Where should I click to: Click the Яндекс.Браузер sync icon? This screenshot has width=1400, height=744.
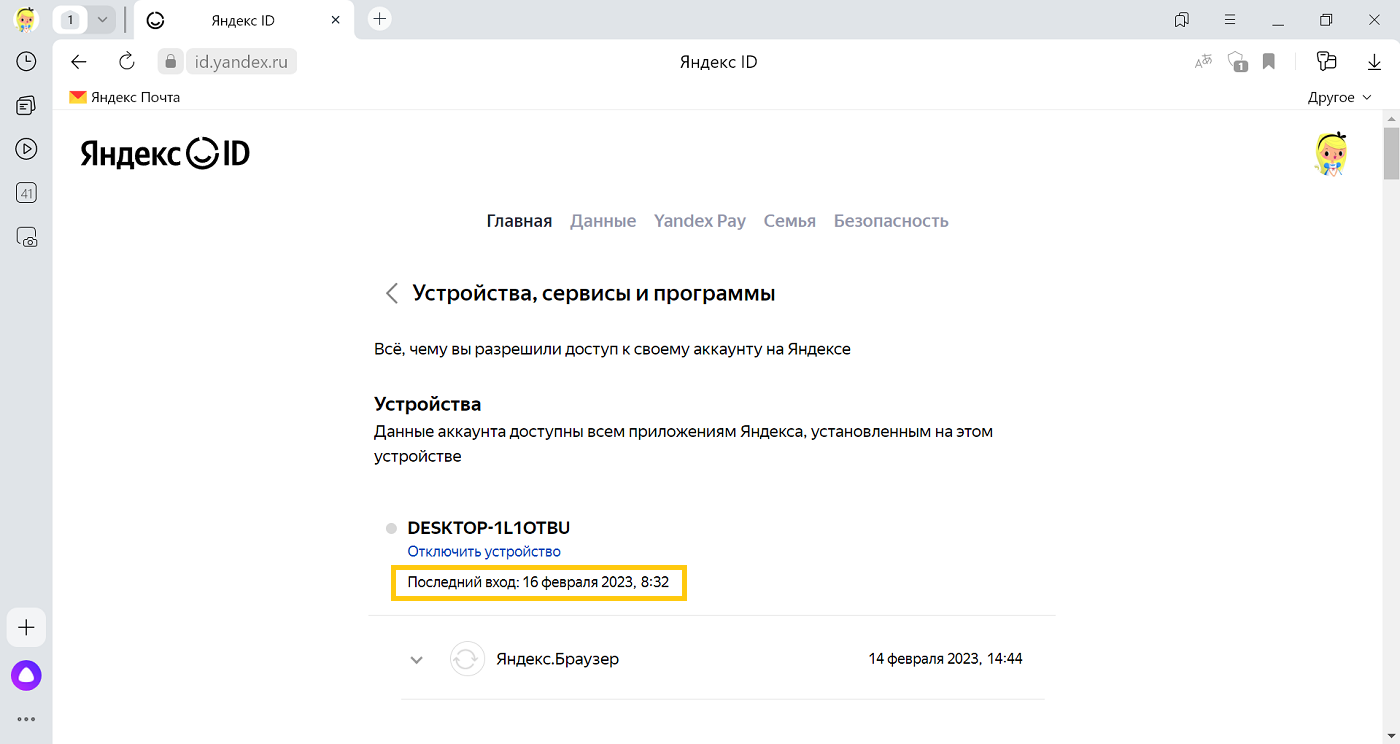(x=467, y=660)
